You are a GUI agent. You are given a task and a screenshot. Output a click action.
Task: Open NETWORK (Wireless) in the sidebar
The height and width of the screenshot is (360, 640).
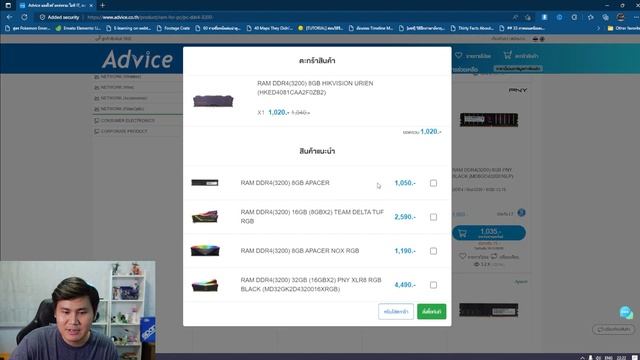click(x=118, y=76)
